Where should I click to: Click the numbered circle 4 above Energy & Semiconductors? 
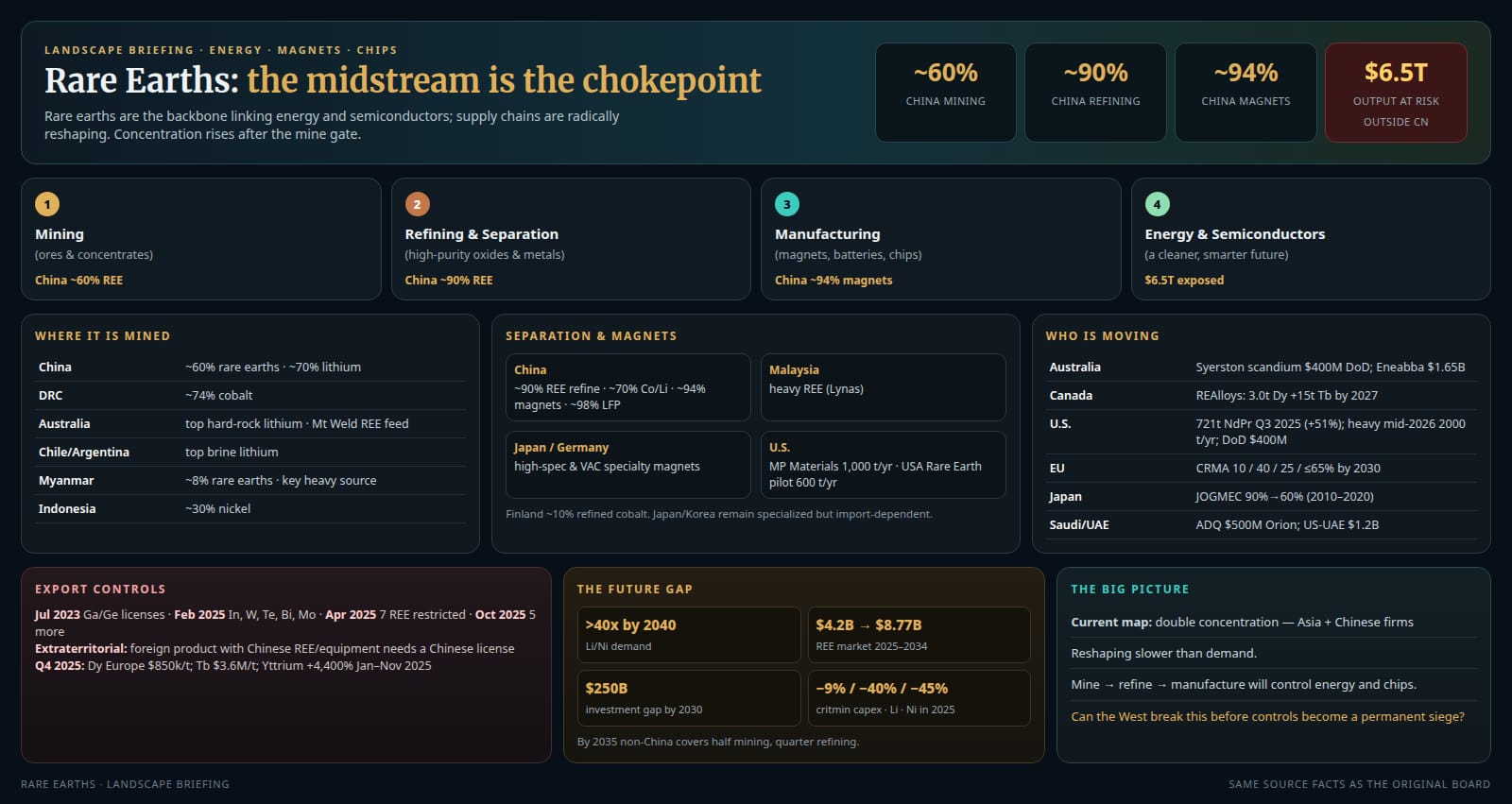pyautogui.click(x=1158, y=204)
